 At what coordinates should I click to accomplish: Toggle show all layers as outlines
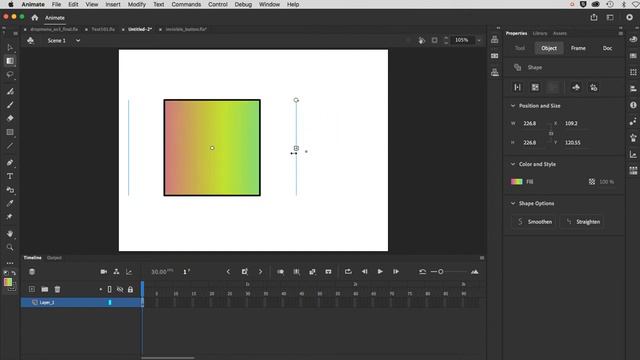tap(109, 289)
